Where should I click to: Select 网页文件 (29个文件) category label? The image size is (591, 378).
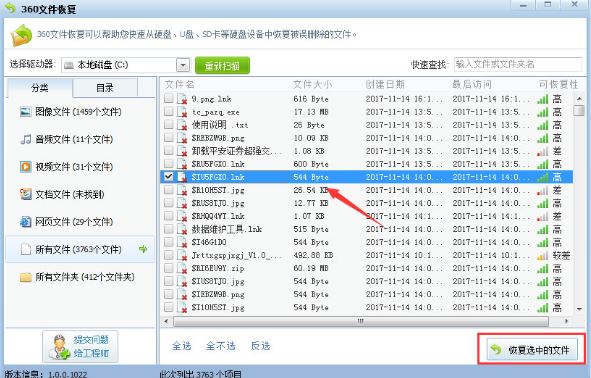pos(74,222)
